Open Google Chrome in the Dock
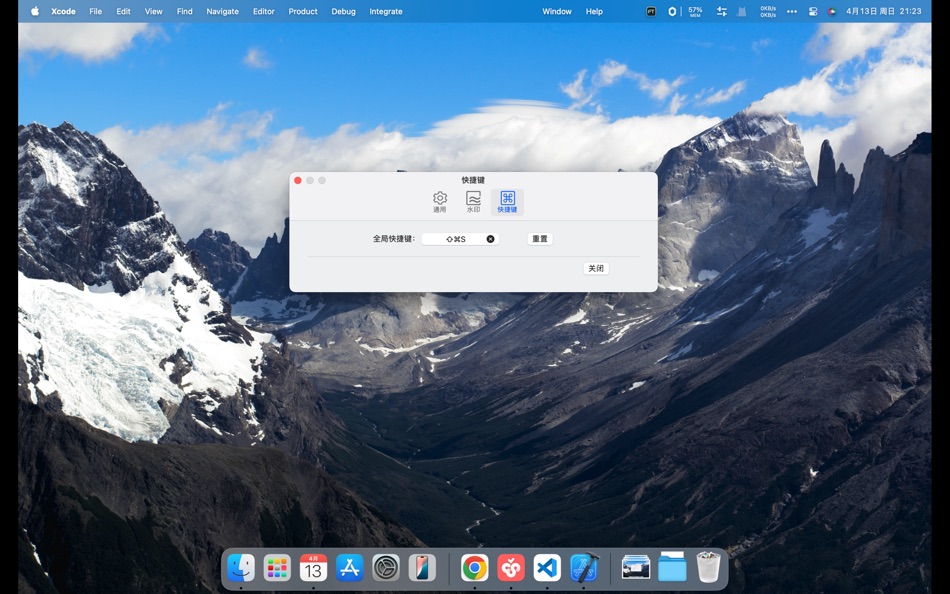950x594 pixels. (473, 567)
